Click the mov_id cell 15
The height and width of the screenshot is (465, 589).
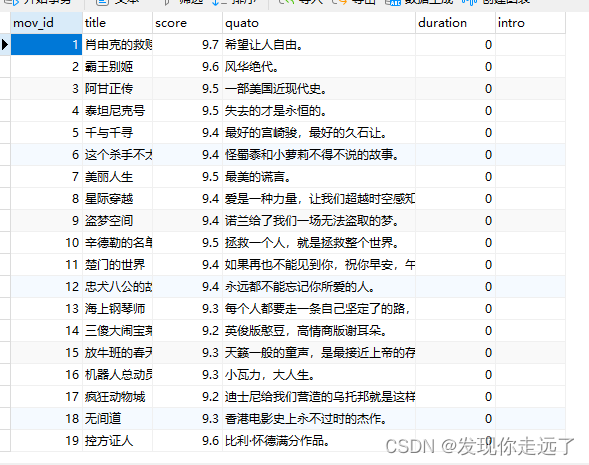tap(47, 353)
